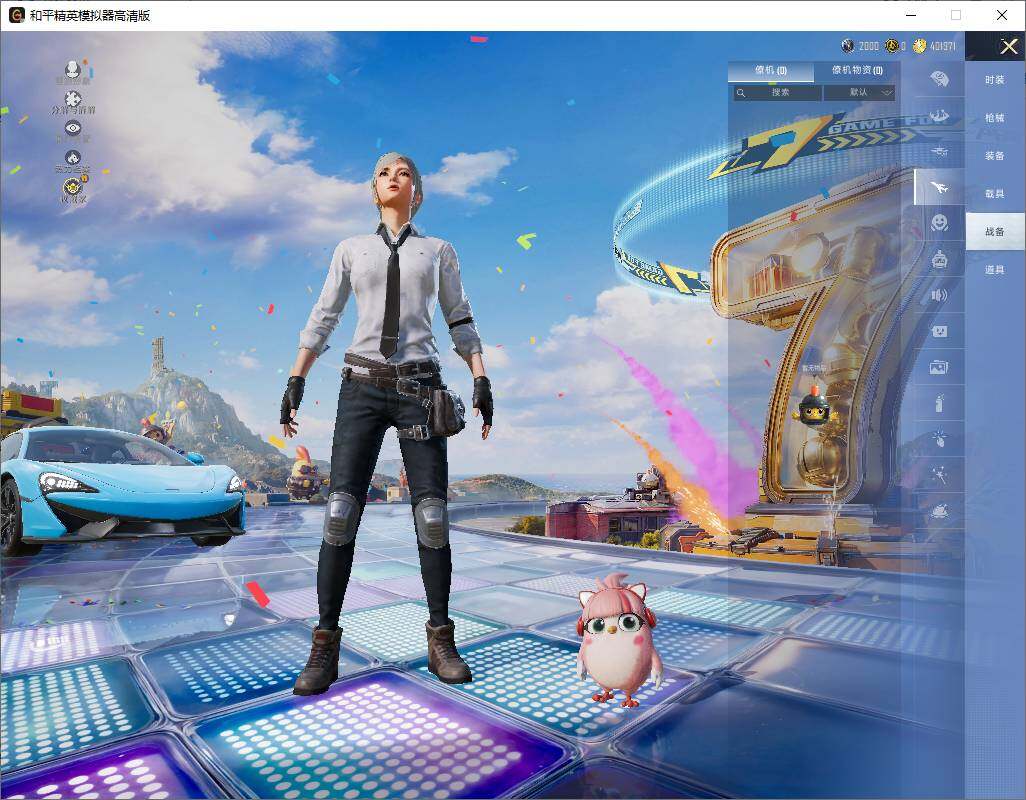Click the 2000 silver currency icon
This screenshot has width=1026, height=800.
click(x=848, y=46)
